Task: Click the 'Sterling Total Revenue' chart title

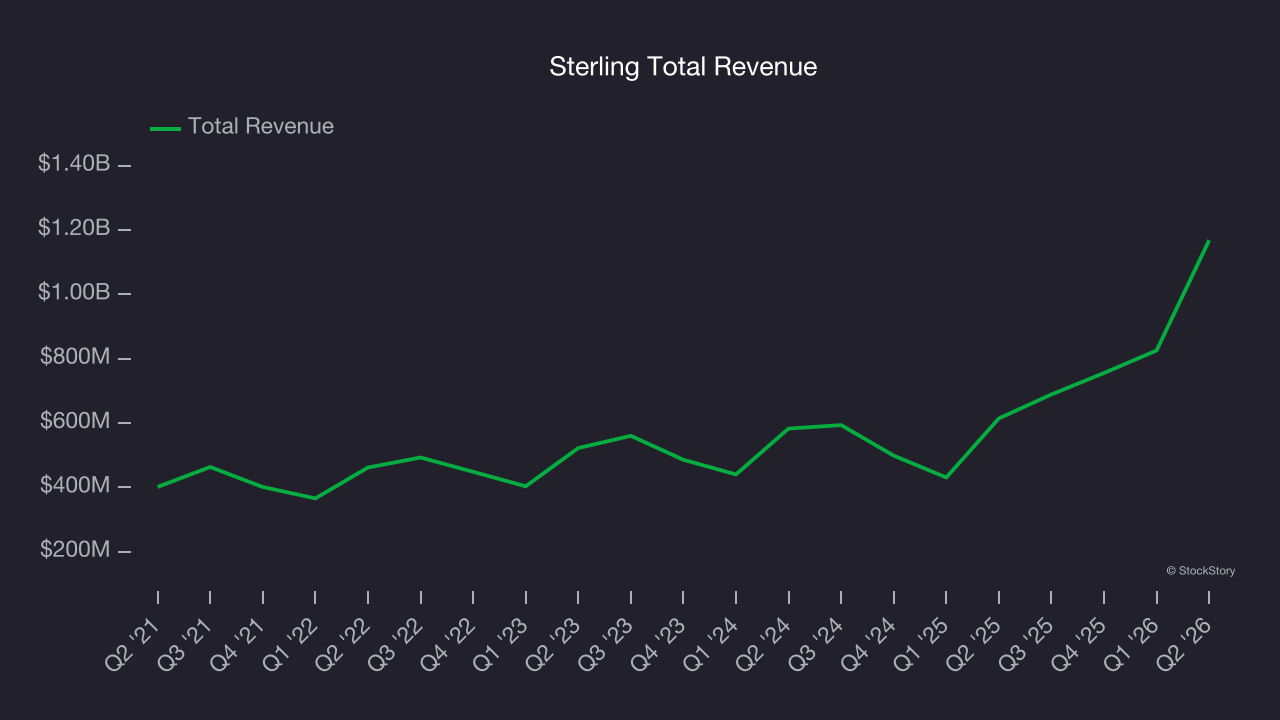Action: (683, 67)
